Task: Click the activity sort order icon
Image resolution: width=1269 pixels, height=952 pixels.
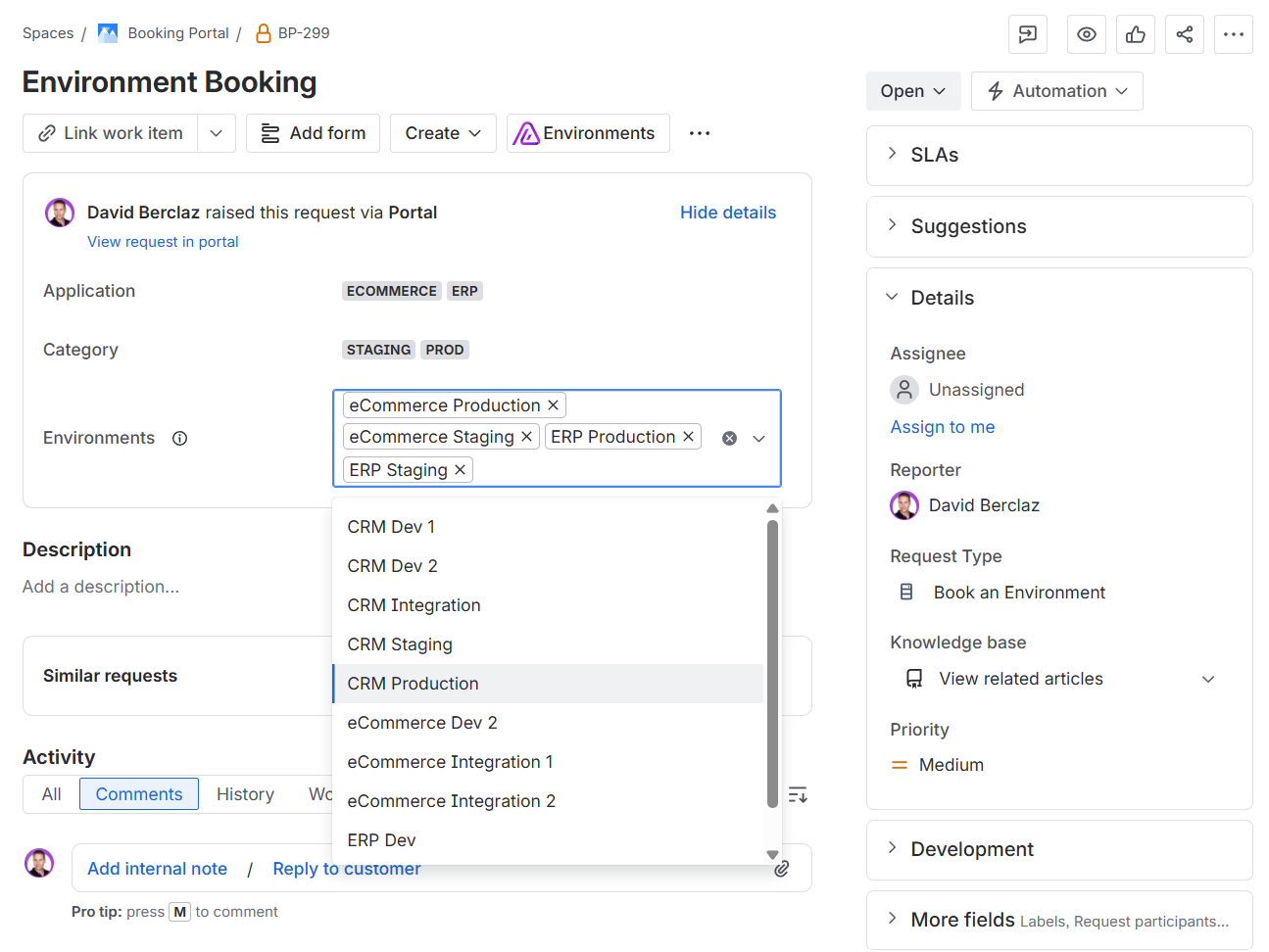Action: (798, 794)
